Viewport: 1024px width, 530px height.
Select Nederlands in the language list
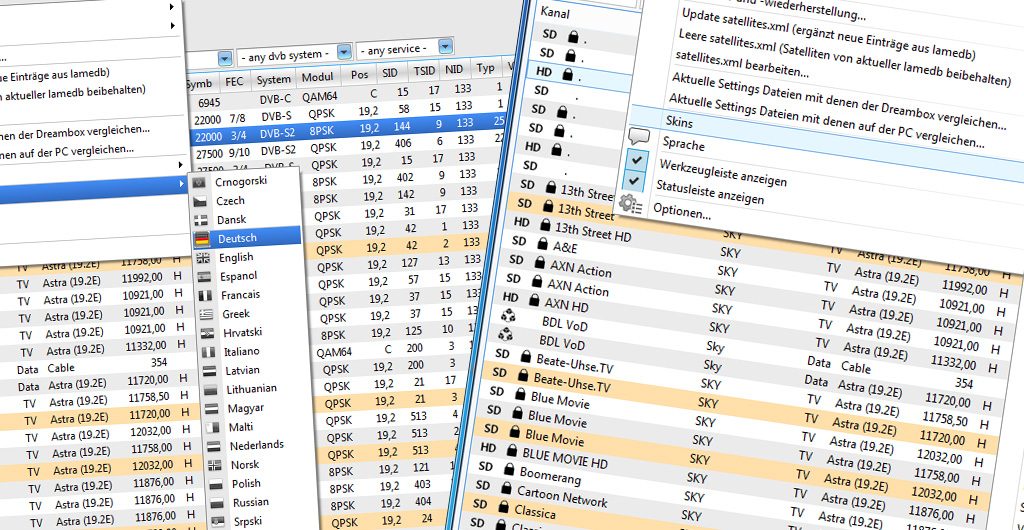tap(257, 446)
